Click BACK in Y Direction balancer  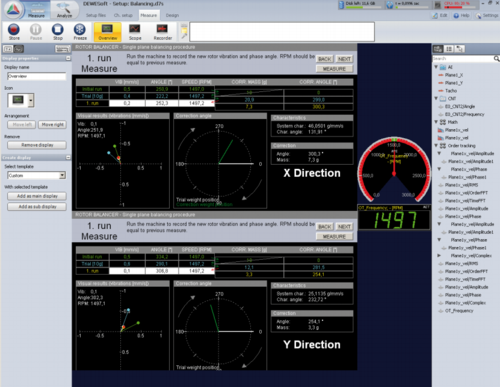(x=324, y=227)
